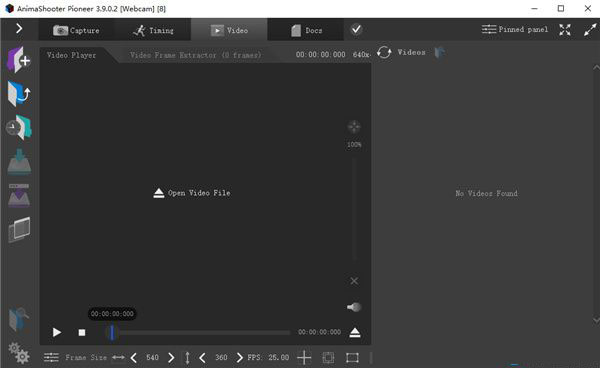Decrease frame height with left chevron
This screenshot has width=600, height=368.
pos(202,358)
